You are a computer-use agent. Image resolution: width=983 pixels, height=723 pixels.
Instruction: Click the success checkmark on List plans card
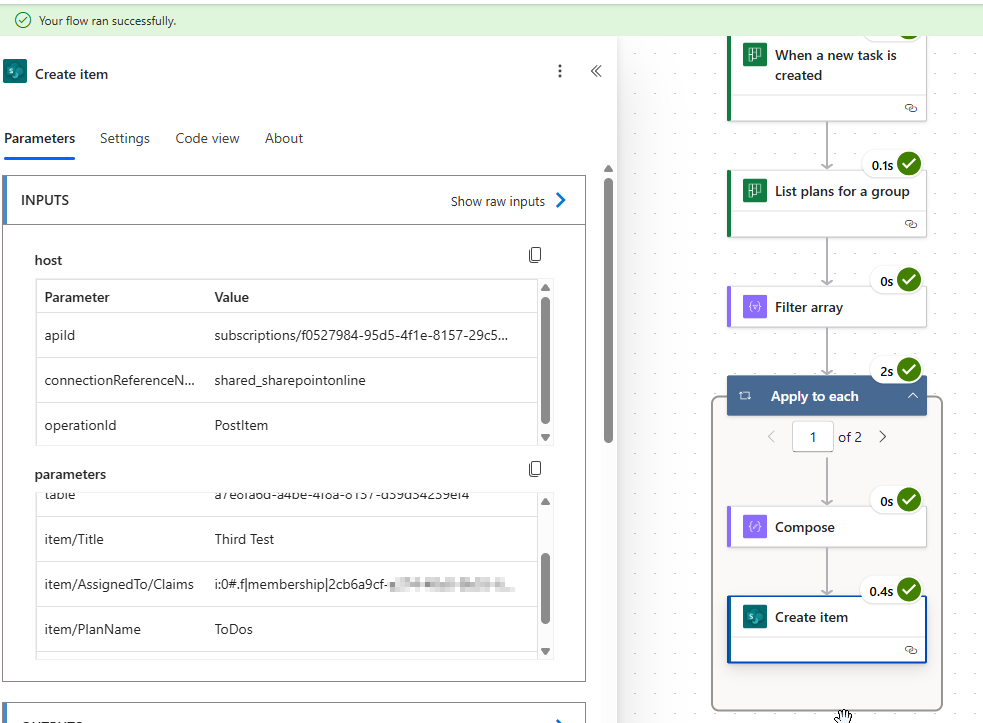(x=909, y=164)
